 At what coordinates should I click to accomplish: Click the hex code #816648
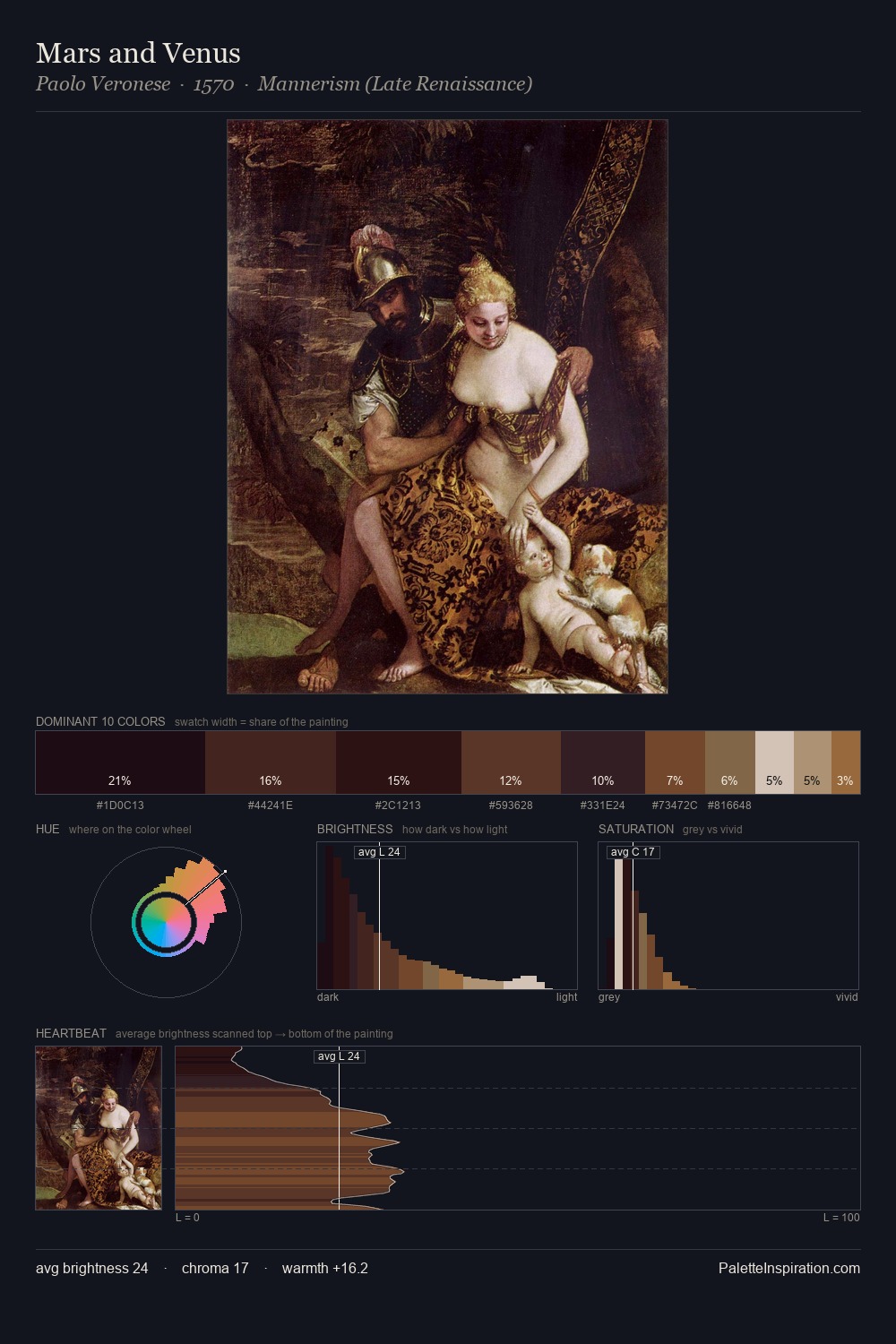729,806
